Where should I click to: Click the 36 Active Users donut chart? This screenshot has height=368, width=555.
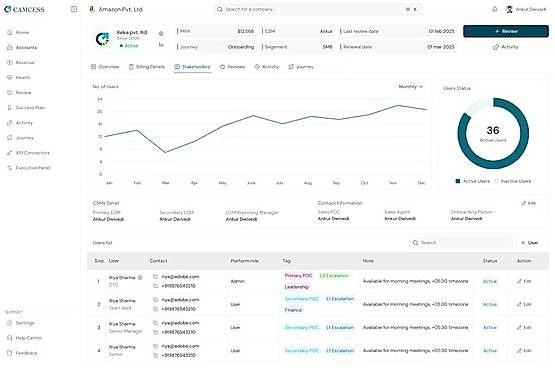pyautogui.click(x=493, y=134)
